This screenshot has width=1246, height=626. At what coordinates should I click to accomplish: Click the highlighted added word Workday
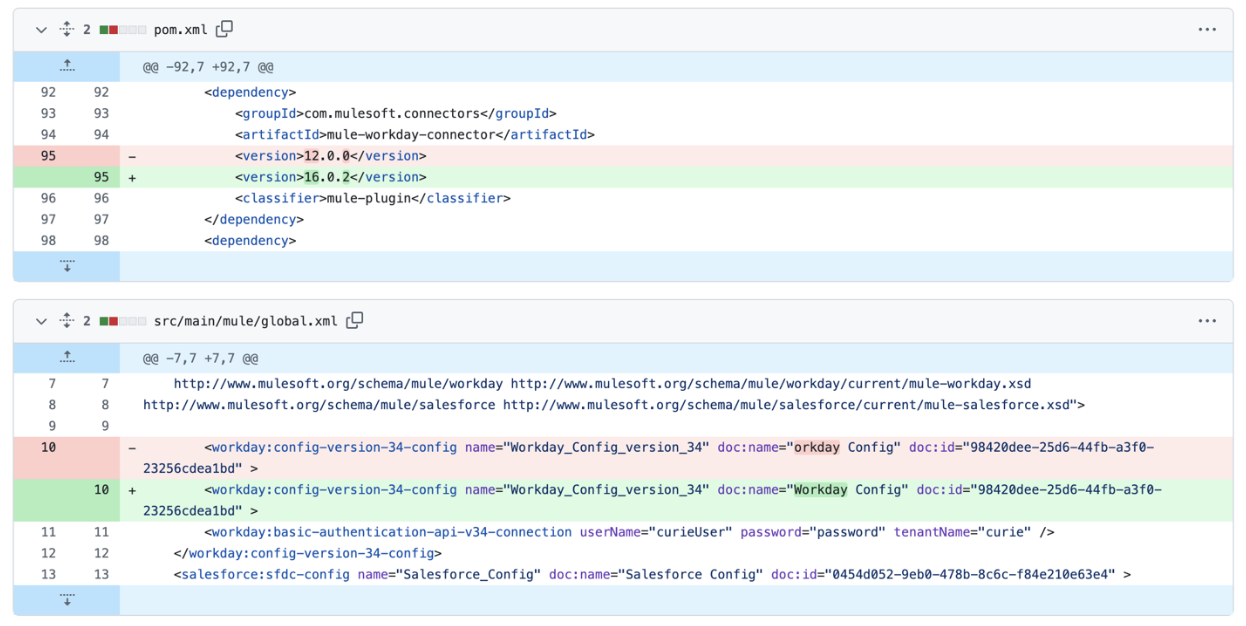(821, 489)
